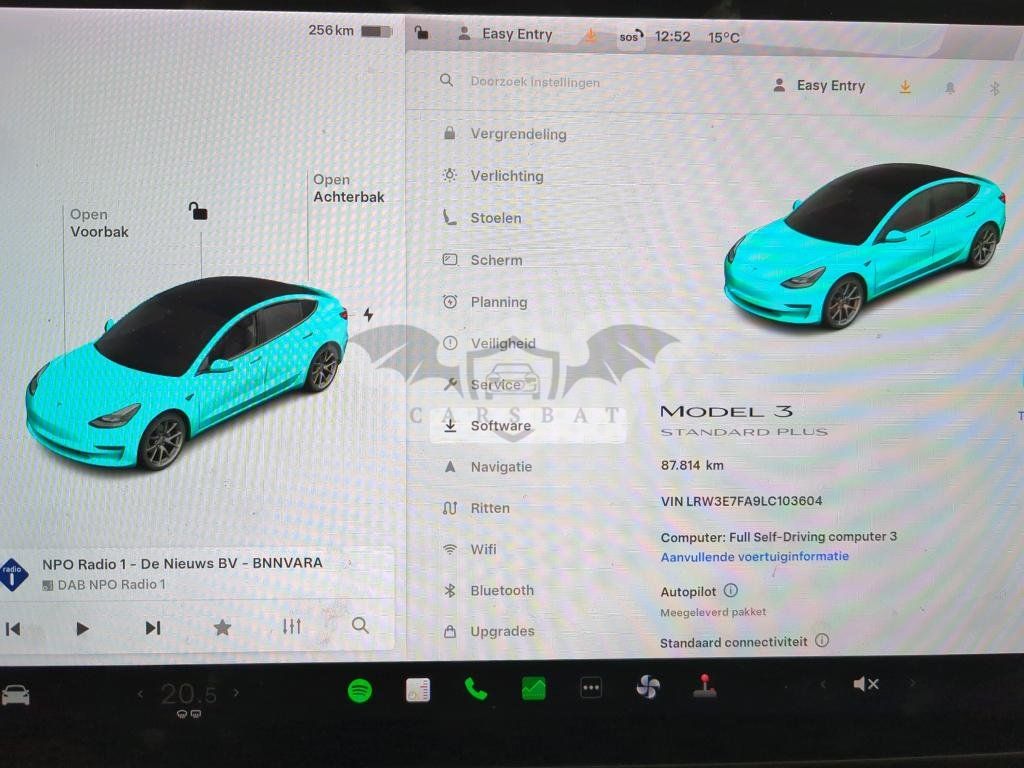Click the Doorzoek instellingen search field
This screenshot has width=1024, height=768.
pyautogui.click(x=534, y=82)
